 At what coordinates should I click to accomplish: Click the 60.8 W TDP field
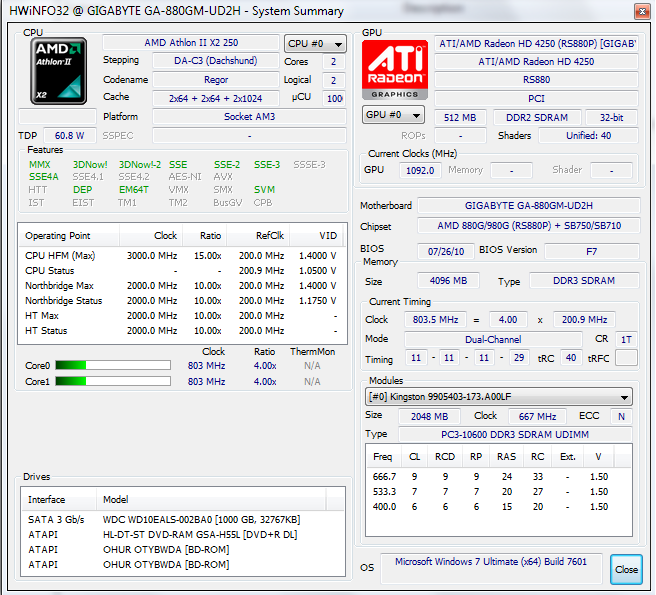click(x=69, y=136)
